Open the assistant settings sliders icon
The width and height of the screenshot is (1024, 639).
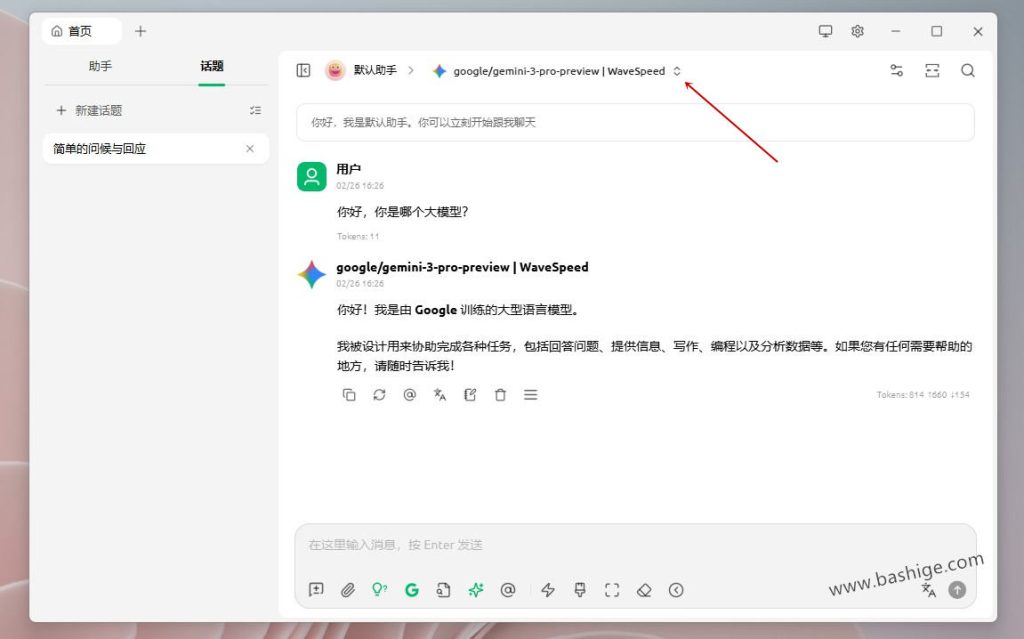pyautogui.click(x=897, y=70)
